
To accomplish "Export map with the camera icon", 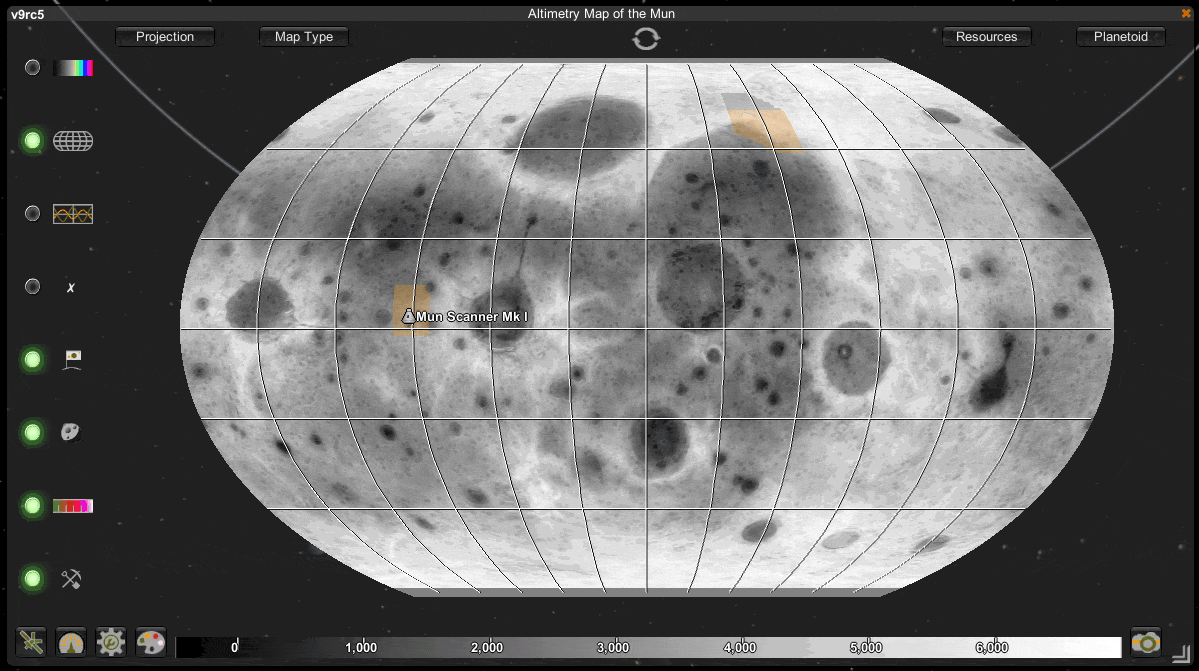I will click(x=1146, y=643).
